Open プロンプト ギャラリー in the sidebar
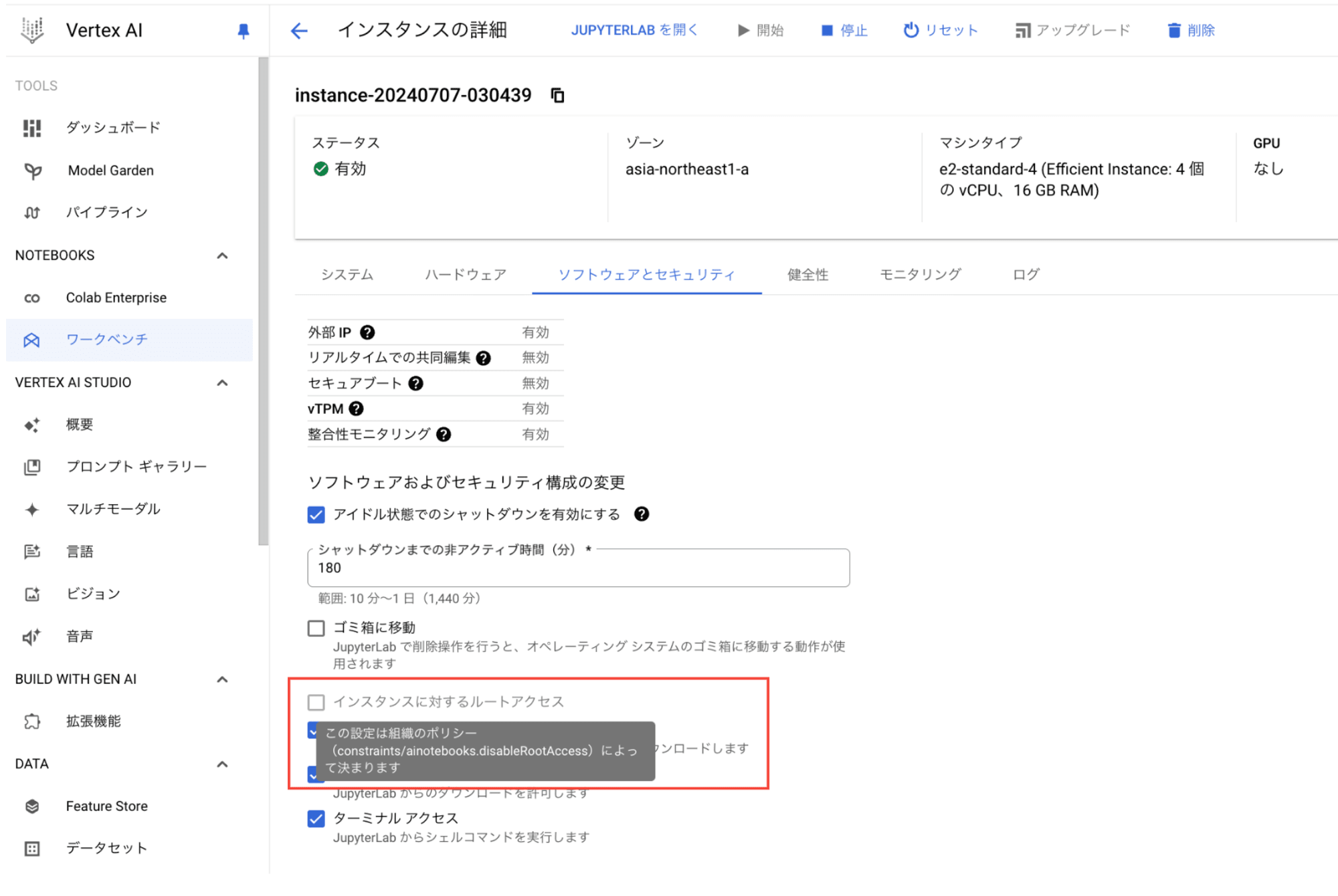 136,467
